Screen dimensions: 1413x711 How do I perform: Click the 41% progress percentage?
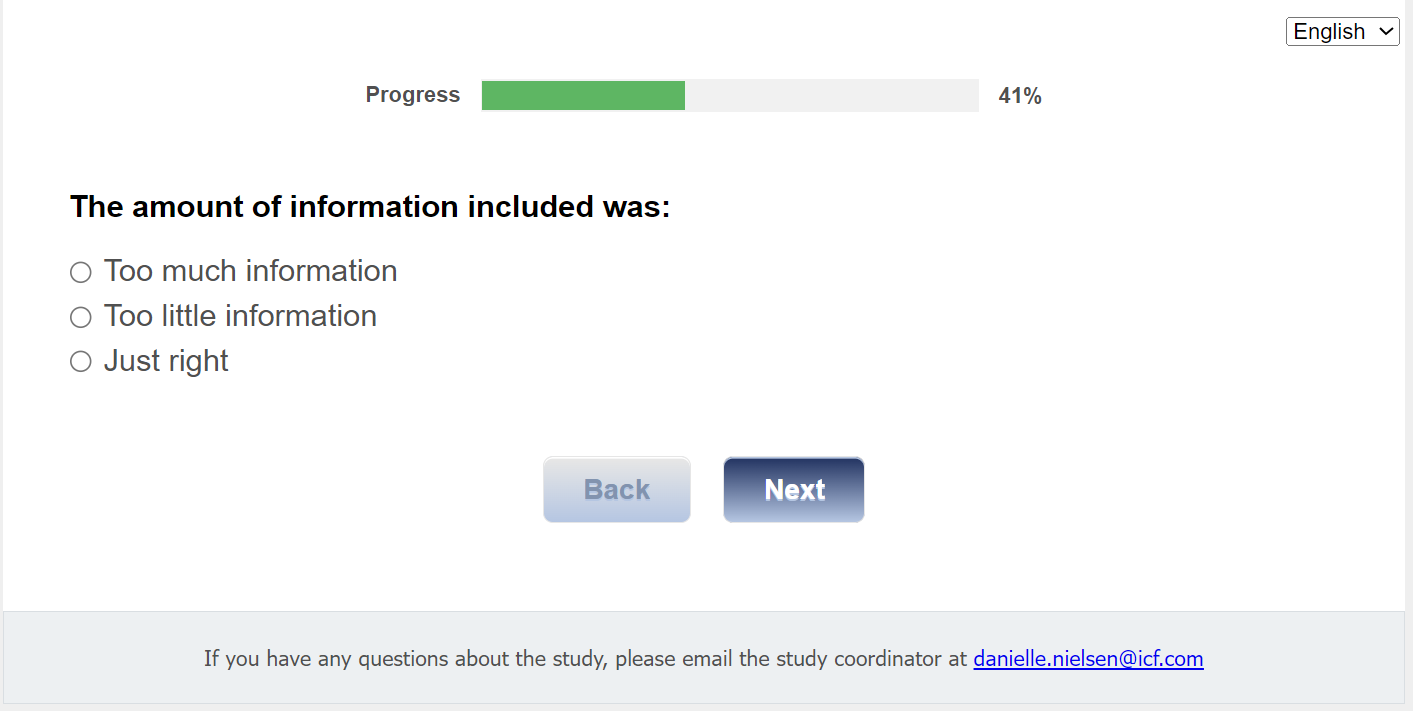(1020, 96)
